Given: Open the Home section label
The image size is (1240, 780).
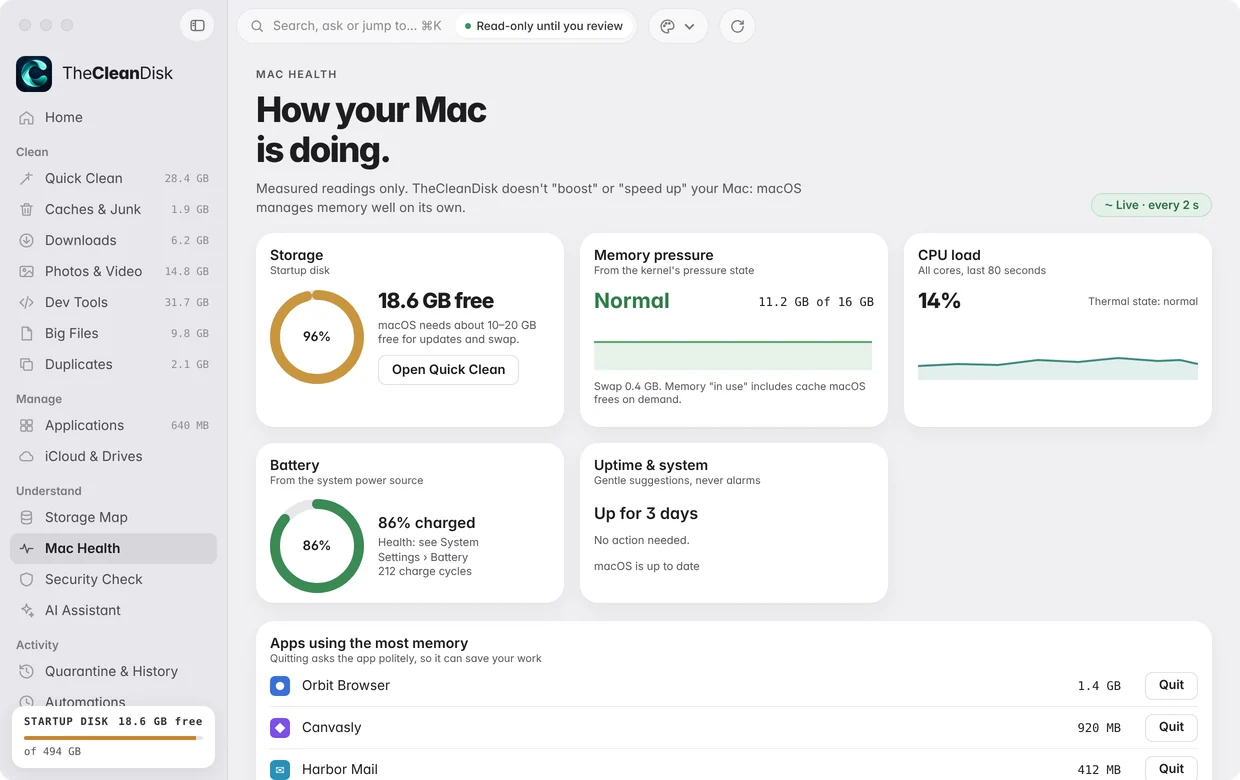Looking at the screenshot, I should pyautogui.click(x=64, y=118).
